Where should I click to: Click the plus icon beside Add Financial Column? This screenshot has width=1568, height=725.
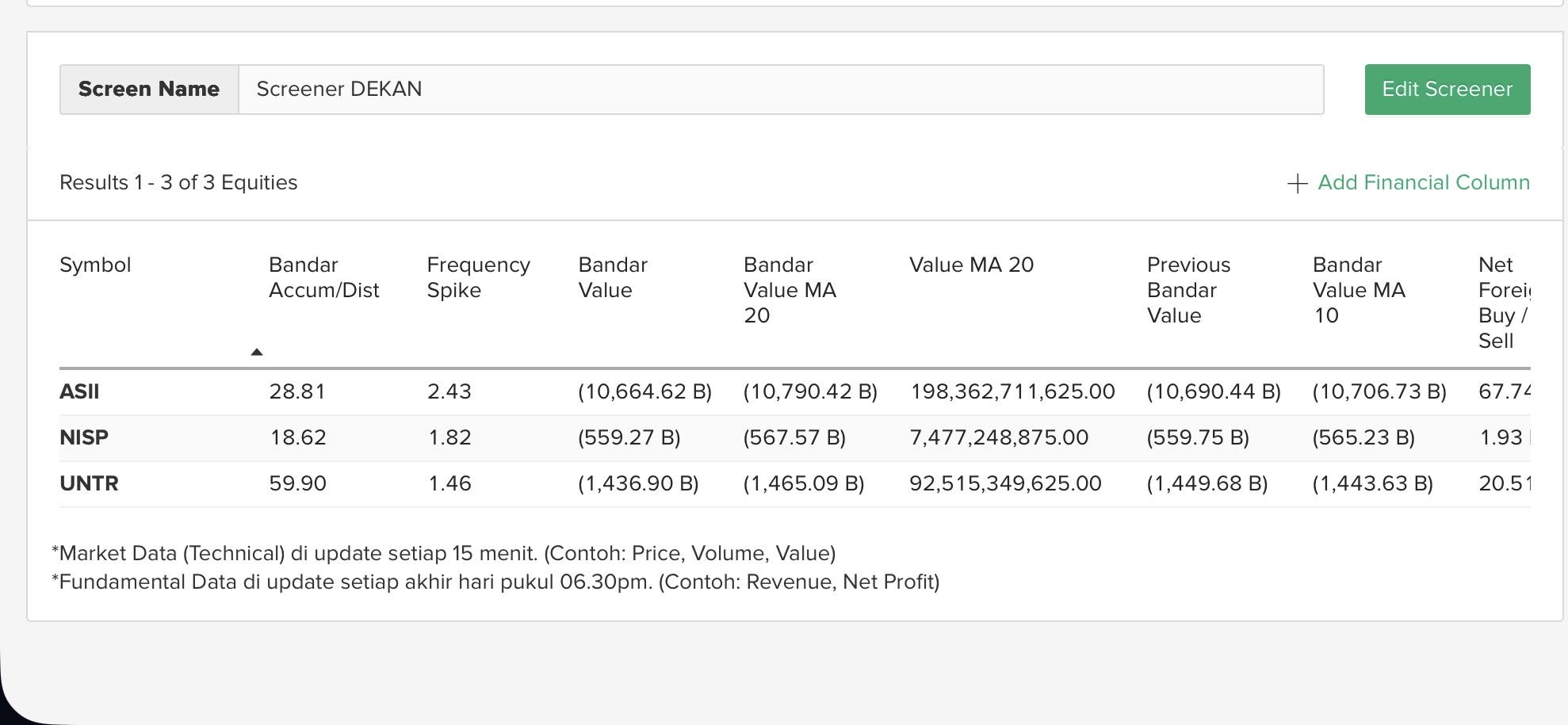(1298, 184)
